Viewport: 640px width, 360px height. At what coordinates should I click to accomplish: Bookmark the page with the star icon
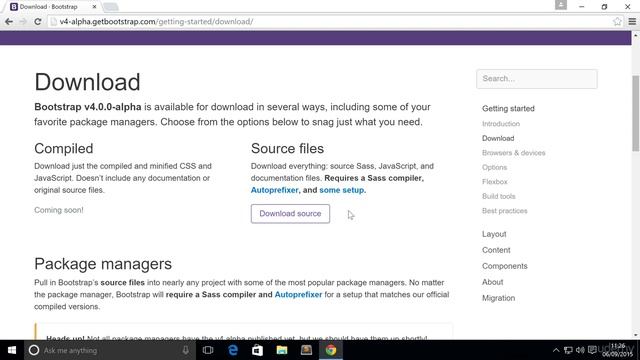point(617,22)
